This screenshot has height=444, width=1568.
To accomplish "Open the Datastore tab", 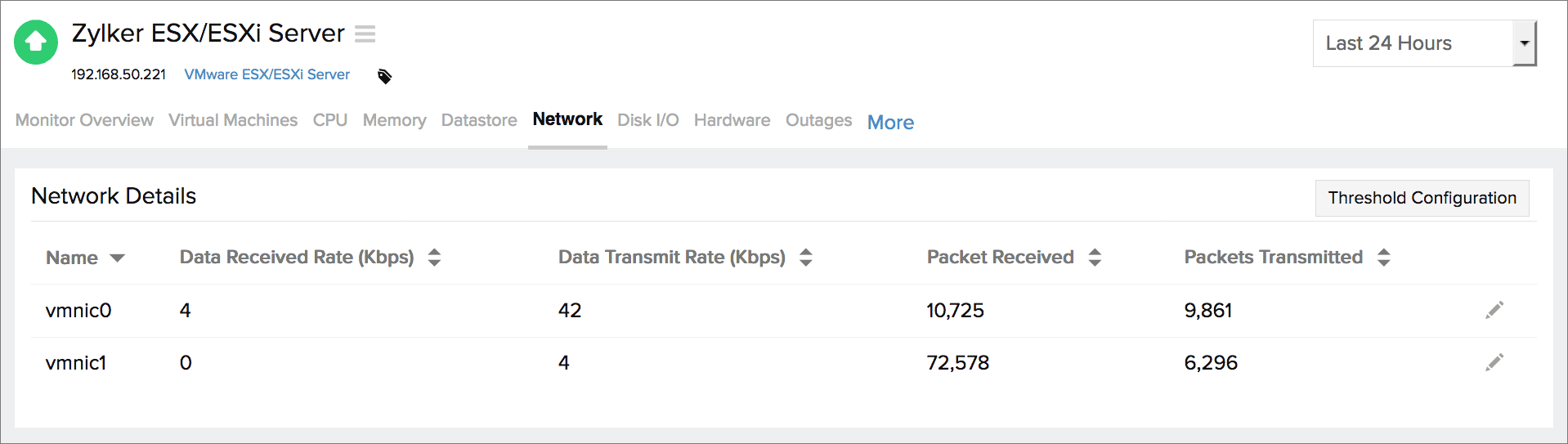I will (479, 120).
